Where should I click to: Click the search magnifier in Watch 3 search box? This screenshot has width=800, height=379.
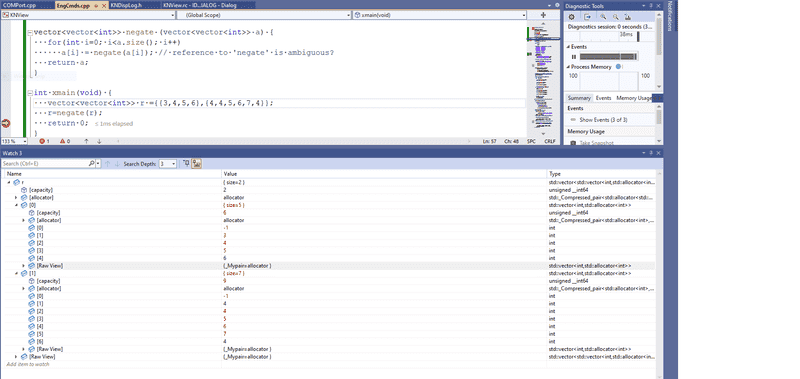click(x=91, y=164)
